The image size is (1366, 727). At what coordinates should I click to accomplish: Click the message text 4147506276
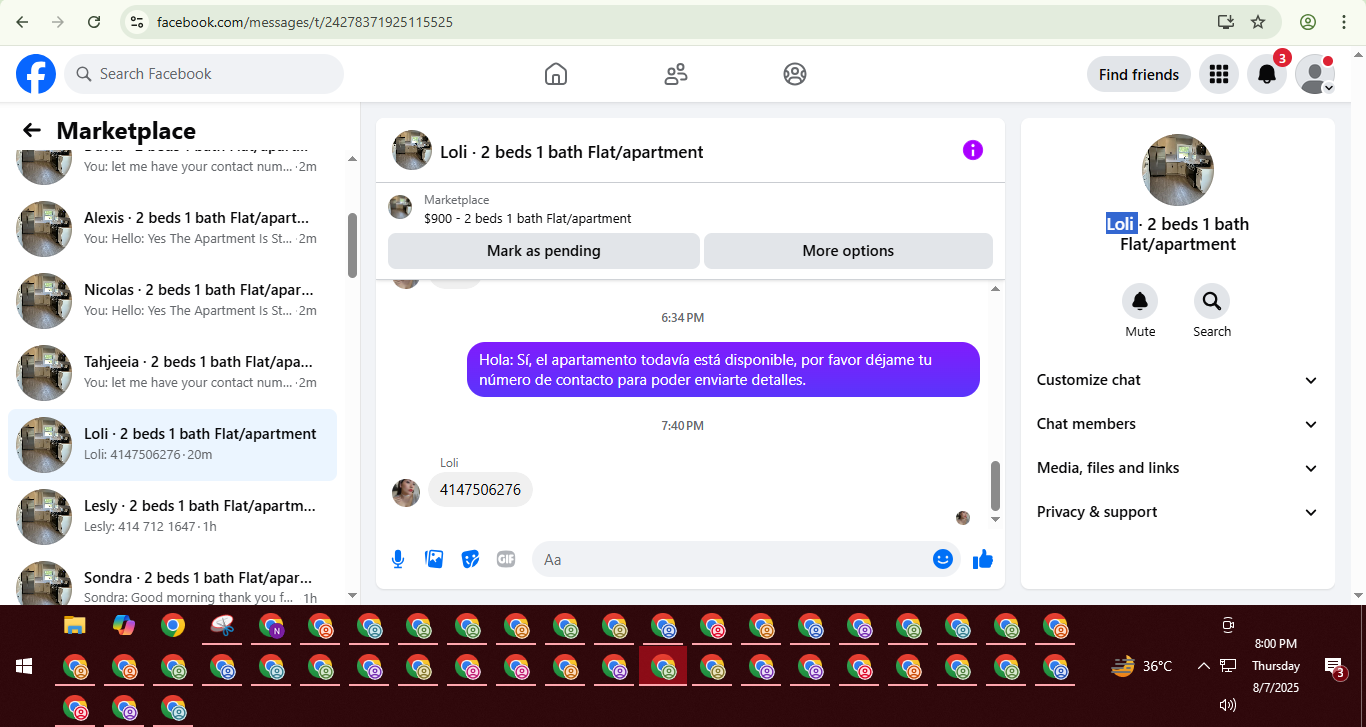(x=480, y=490)
